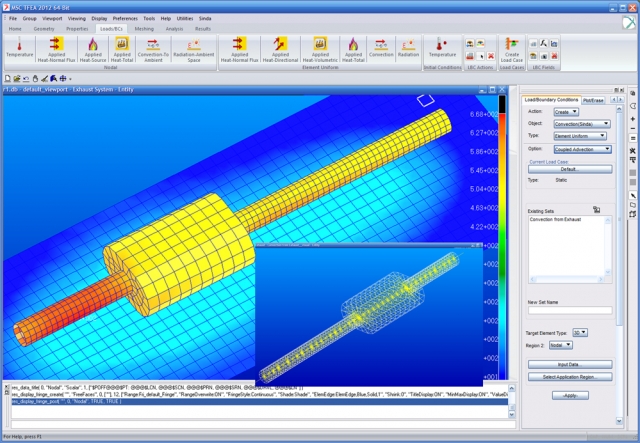Click Initial Conditions Temperature icon
640x443 pixels.
[442, 47]
